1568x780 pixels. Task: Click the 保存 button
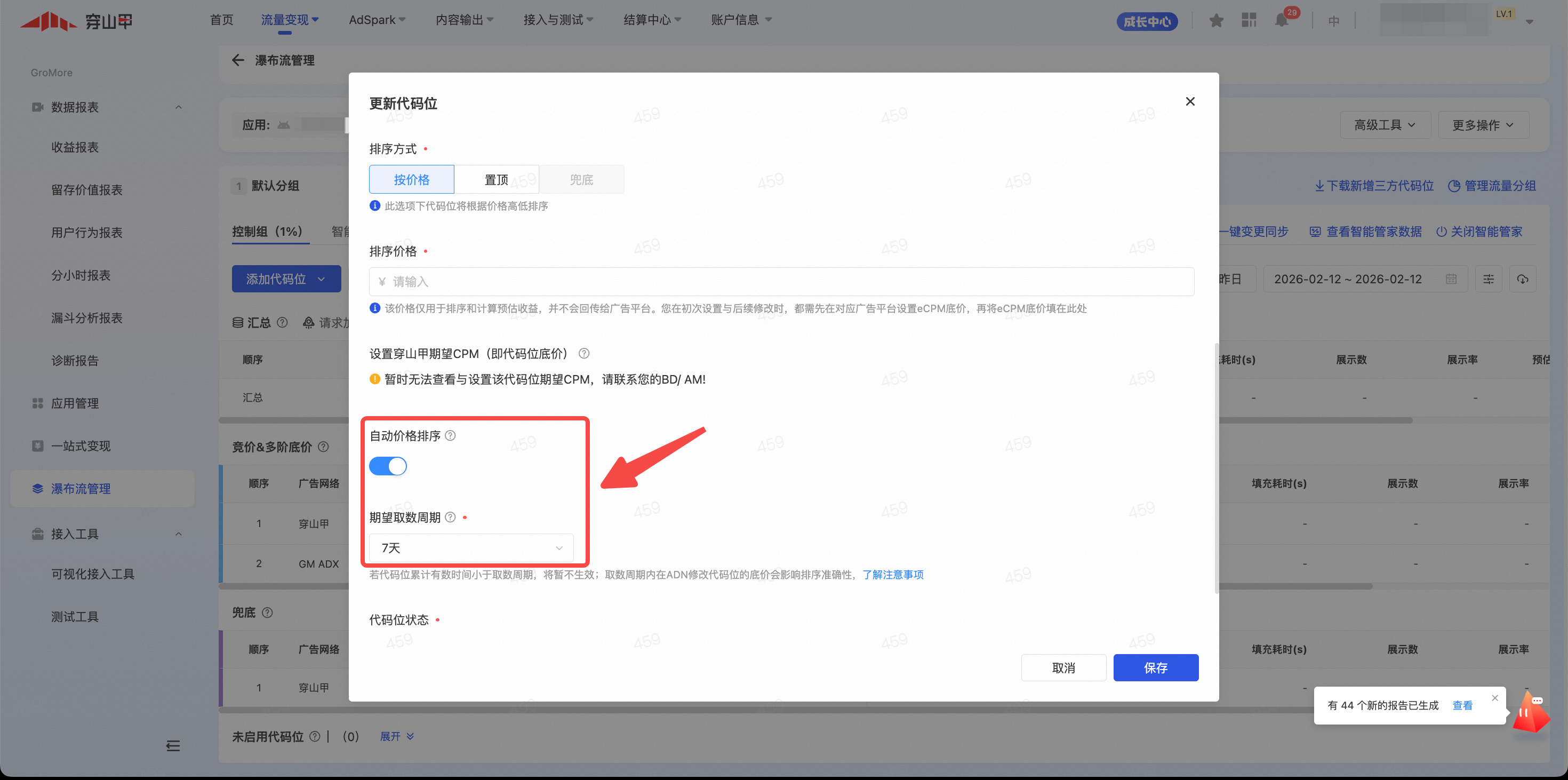[x=1155, y=668]
